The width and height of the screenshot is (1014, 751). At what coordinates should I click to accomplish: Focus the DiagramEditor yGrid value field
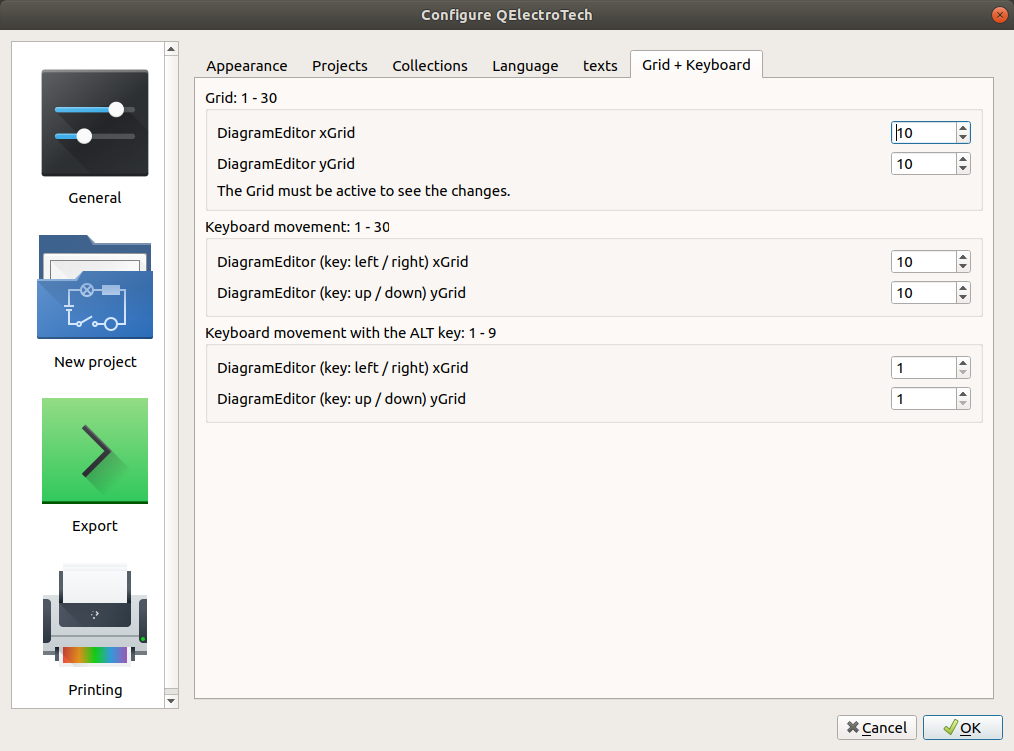tap(923, 164)
